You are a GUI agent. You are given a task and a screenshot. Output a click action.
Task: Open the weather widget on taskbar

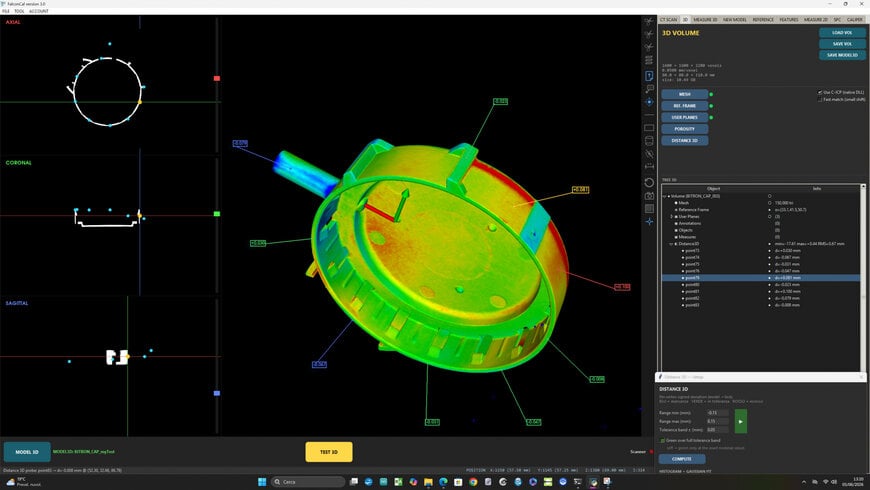pyautogui.click(x=22, y=482)
